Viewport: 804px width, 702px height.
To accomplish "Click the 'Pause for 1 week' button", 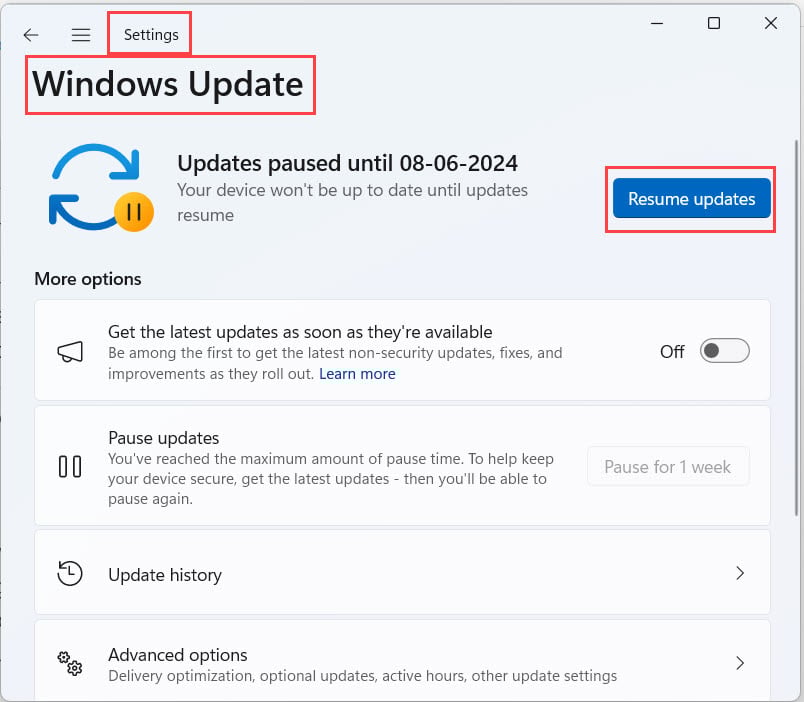I will pyautogui.click(x=668, y=467).
